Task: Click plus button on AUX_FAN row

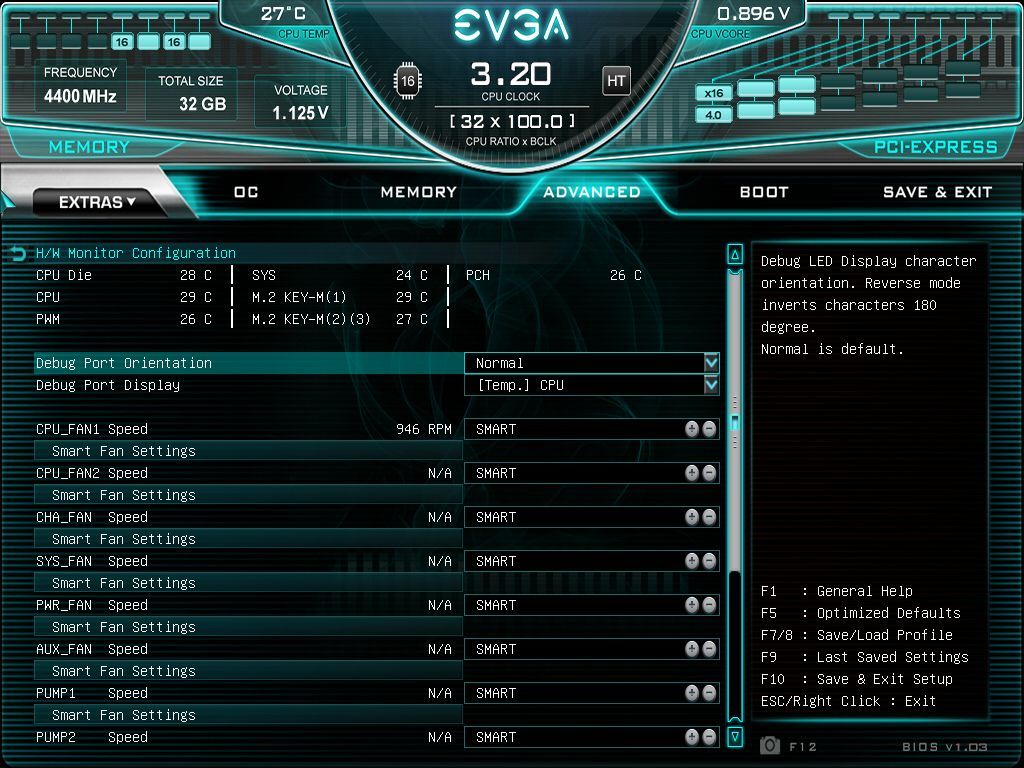Action: (692, 649)
